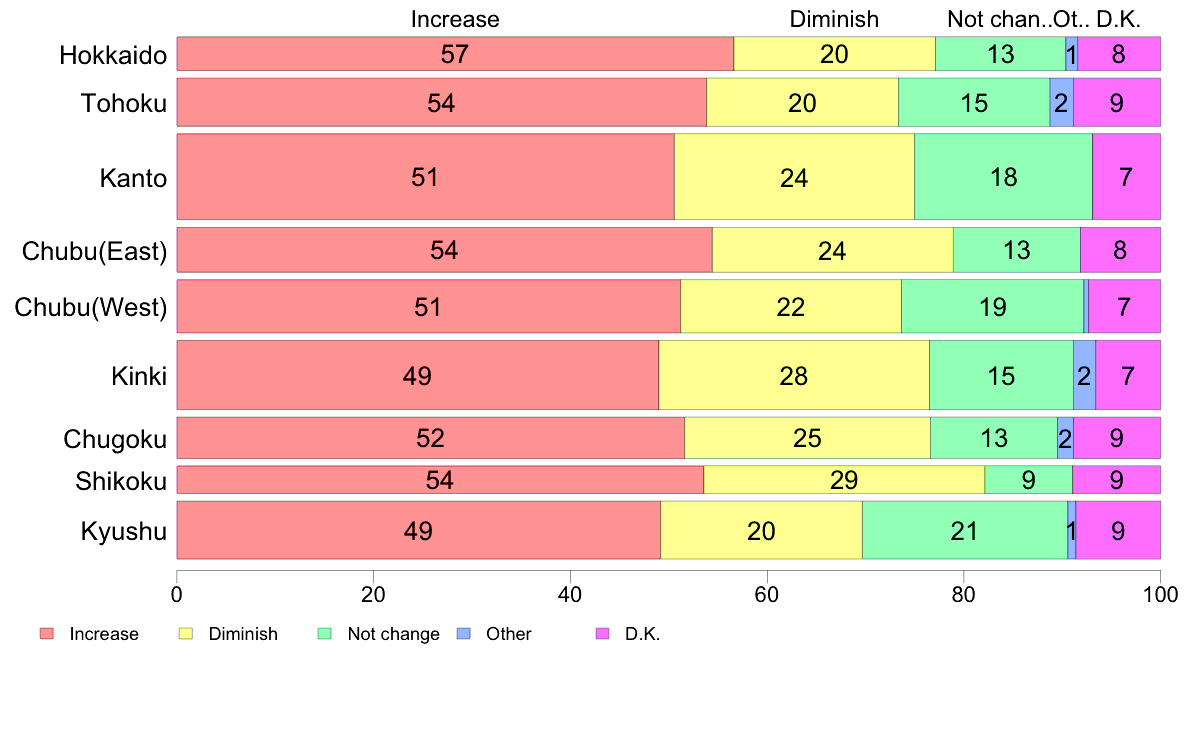Select Chugoku's Increase segment showing 52
Image resolution: width=1188 pixels, height=736 pixels.
pyautogui.click(x=430, y=438)
